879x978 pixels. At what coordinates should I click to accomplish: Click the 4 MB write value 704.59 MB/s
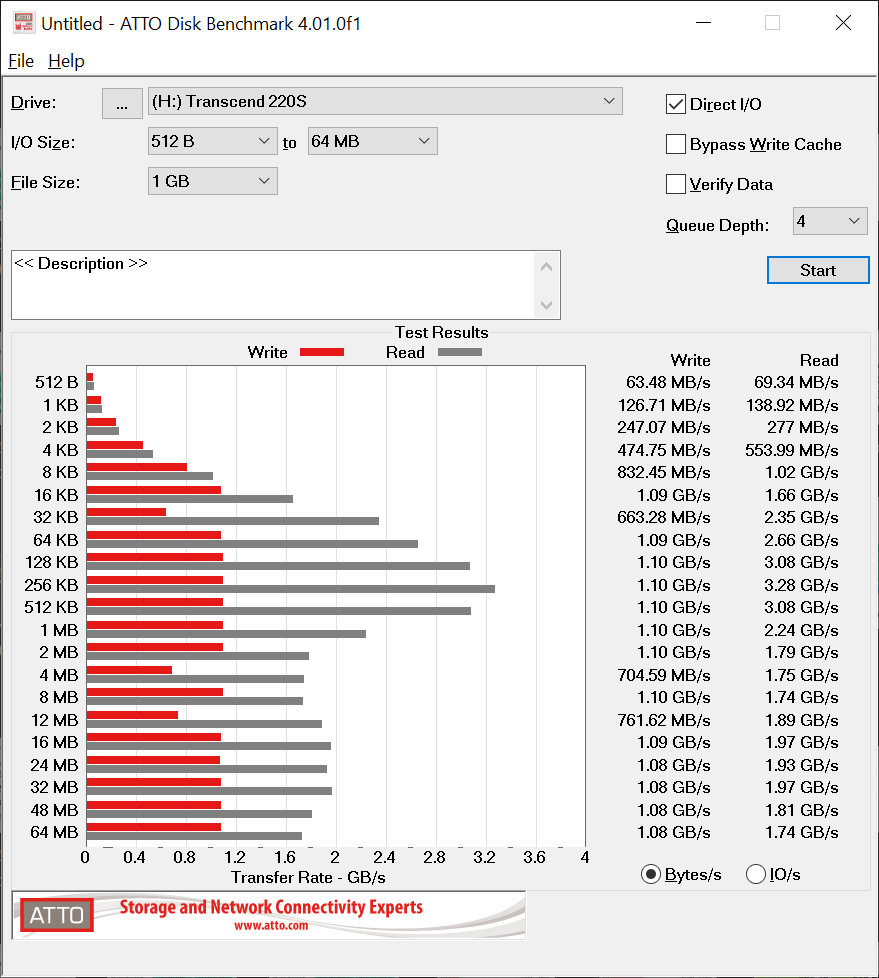(x=664, y=675)
